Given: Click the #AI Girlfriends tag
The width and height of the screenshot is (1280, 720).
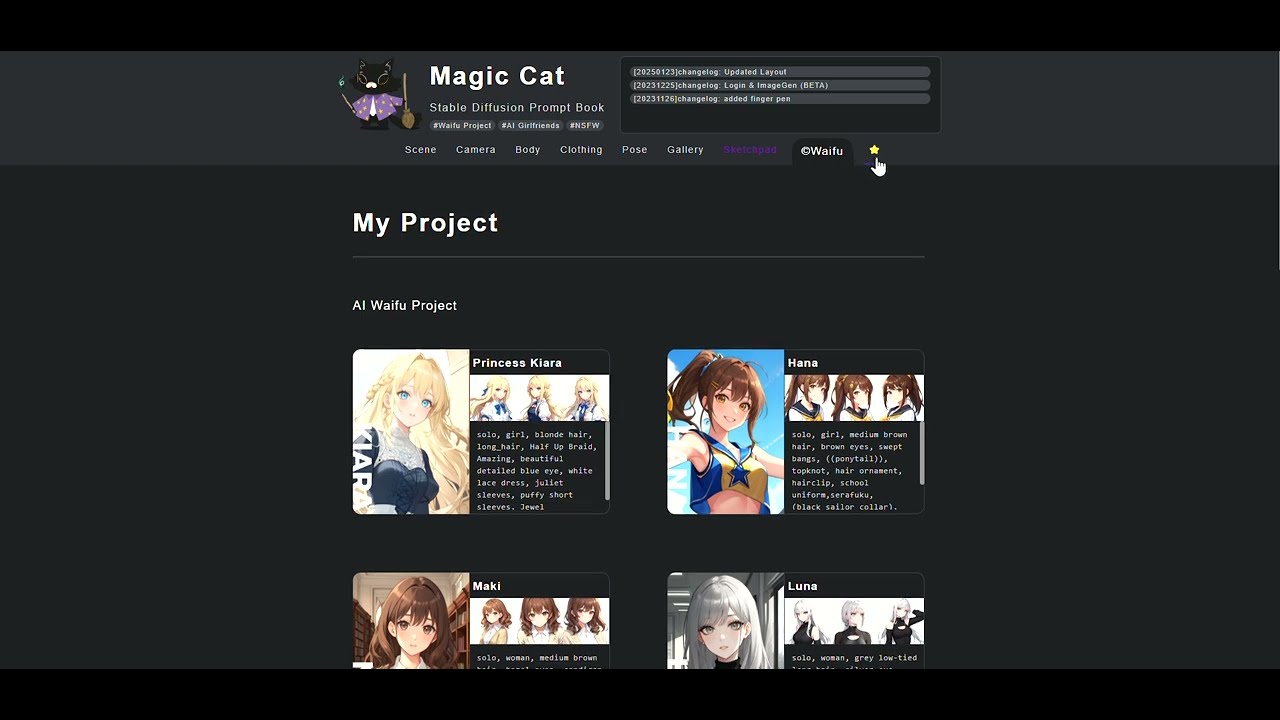Looking at the screenshot, I should click(x=530, y=126).
